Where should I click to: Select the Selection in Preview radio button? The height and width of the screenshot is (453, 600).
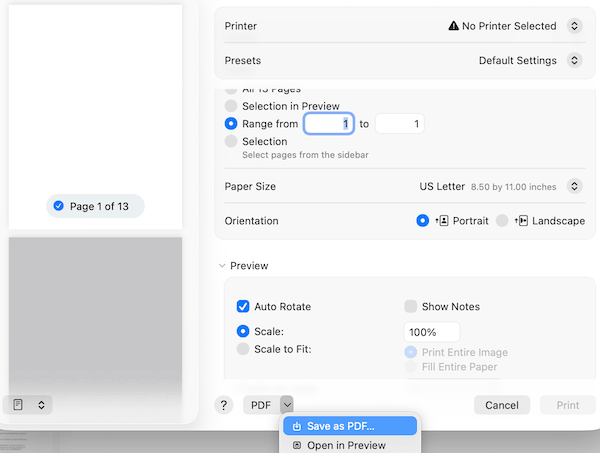231,106
